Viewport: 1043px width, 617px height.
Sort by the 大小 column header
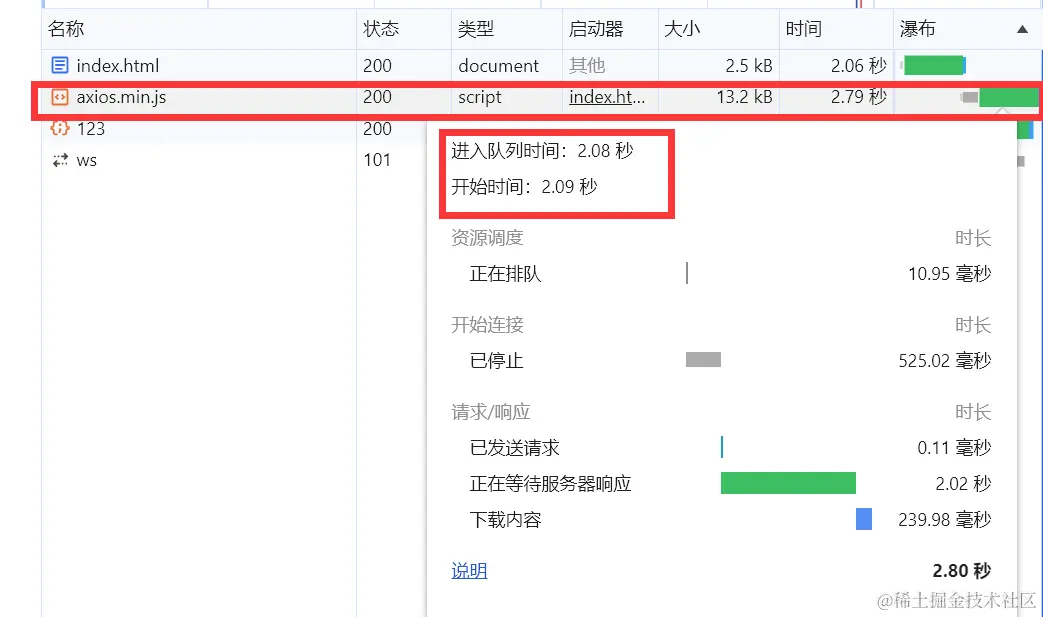pos(682,29)
